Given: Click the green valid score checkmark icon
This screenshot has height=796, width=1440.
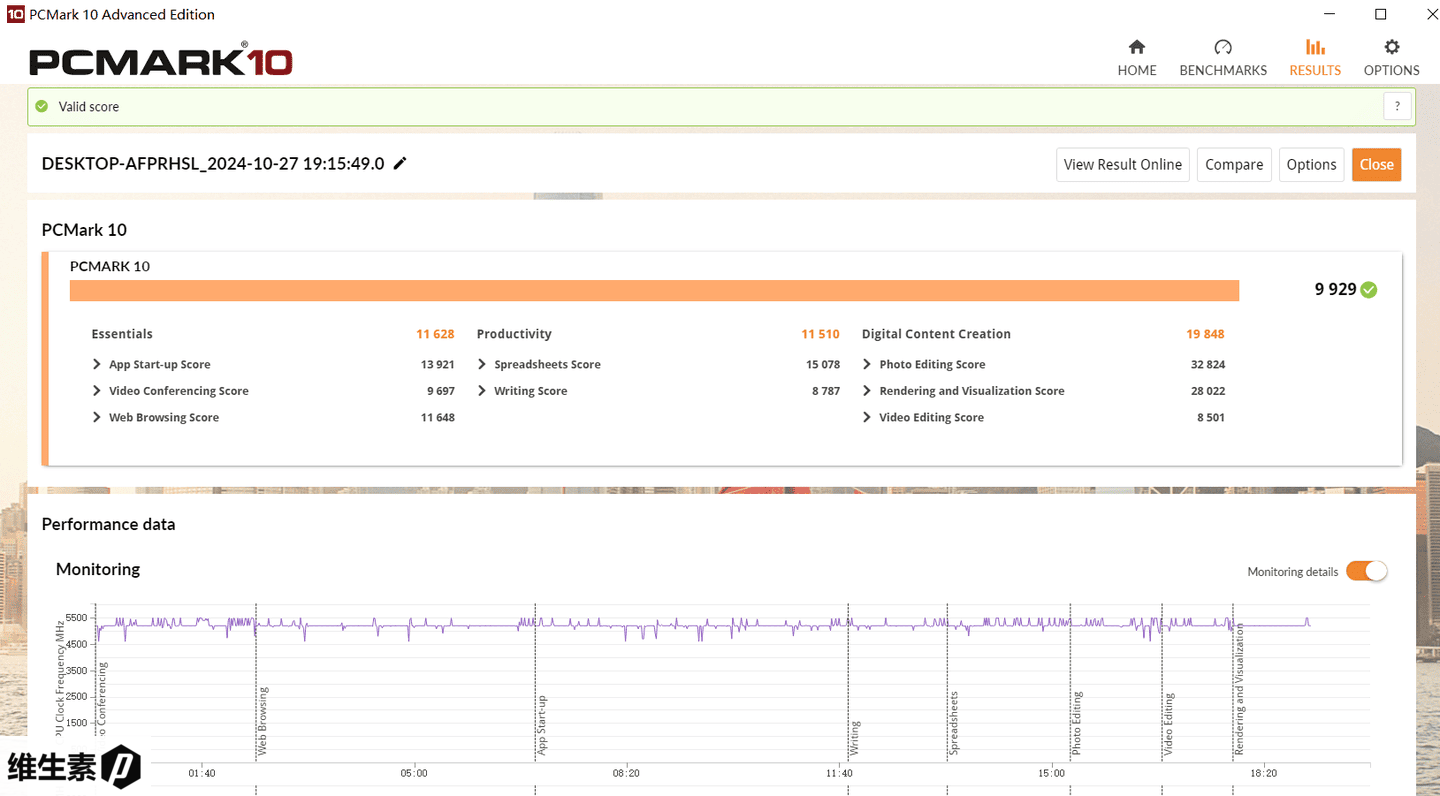Looking at the screenshot, I should [42, 106].
